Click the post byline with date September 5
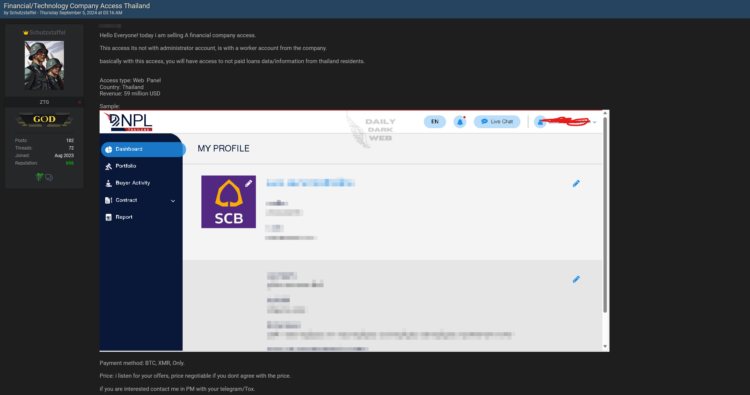 coord(63,13)
